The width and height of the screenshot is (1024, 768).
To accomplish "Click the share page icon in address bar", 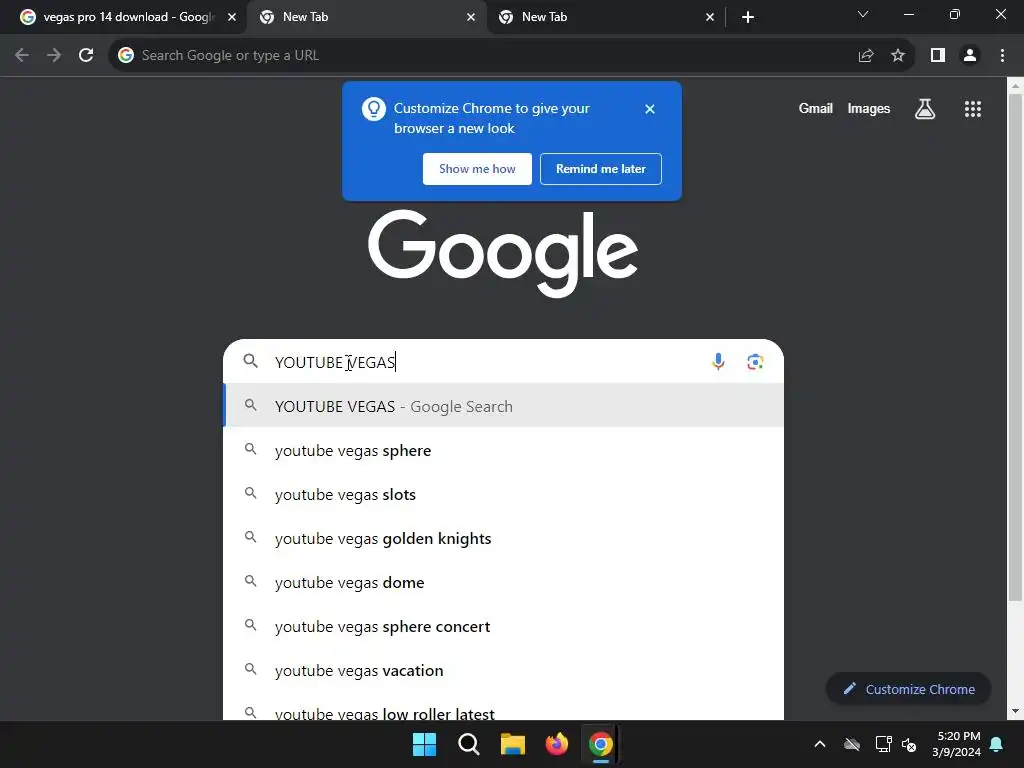I will tap(866, 56).
